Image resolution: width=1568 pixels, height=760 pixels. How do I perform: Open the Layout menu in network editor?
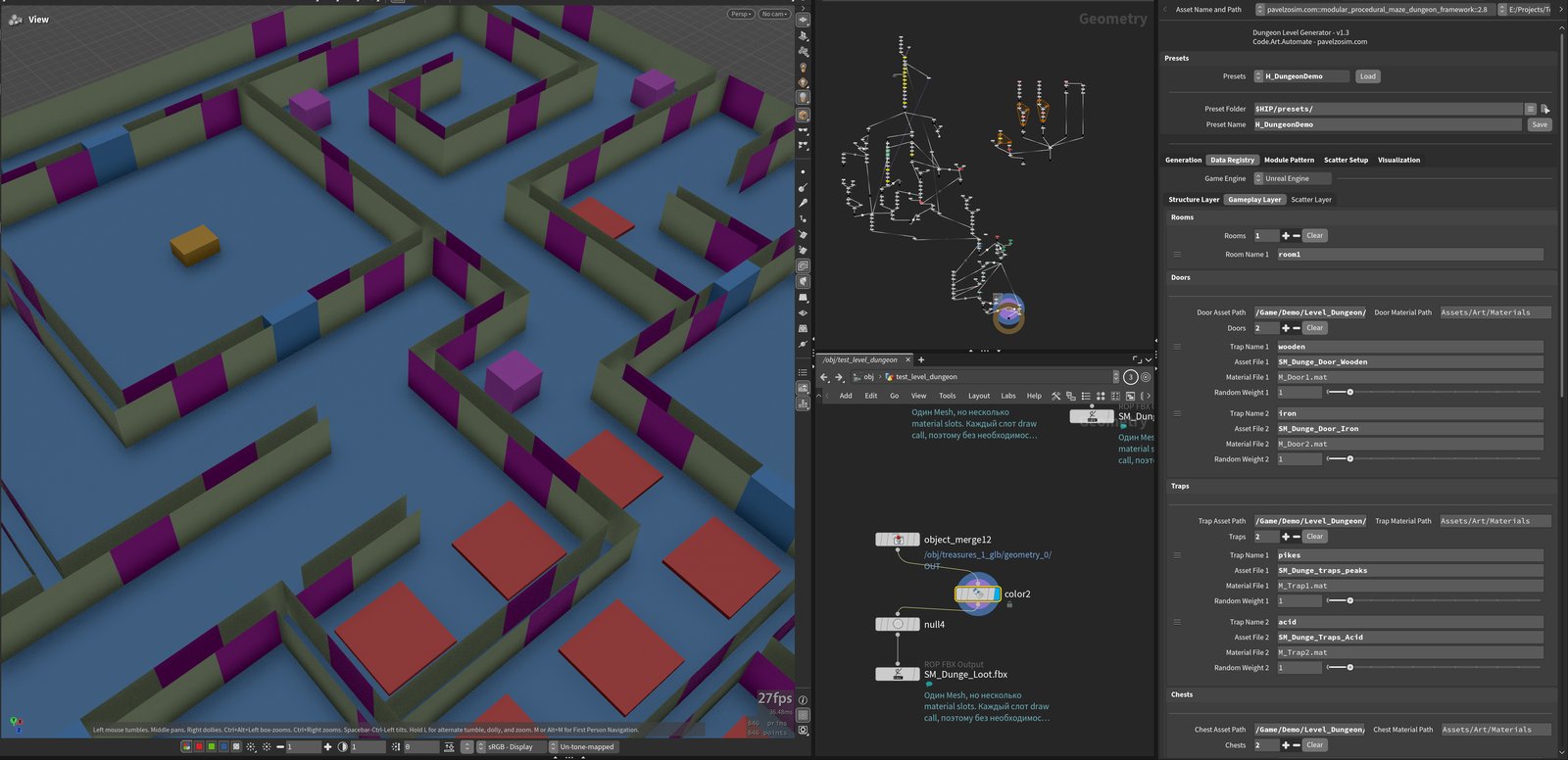[x=979, y=396]
